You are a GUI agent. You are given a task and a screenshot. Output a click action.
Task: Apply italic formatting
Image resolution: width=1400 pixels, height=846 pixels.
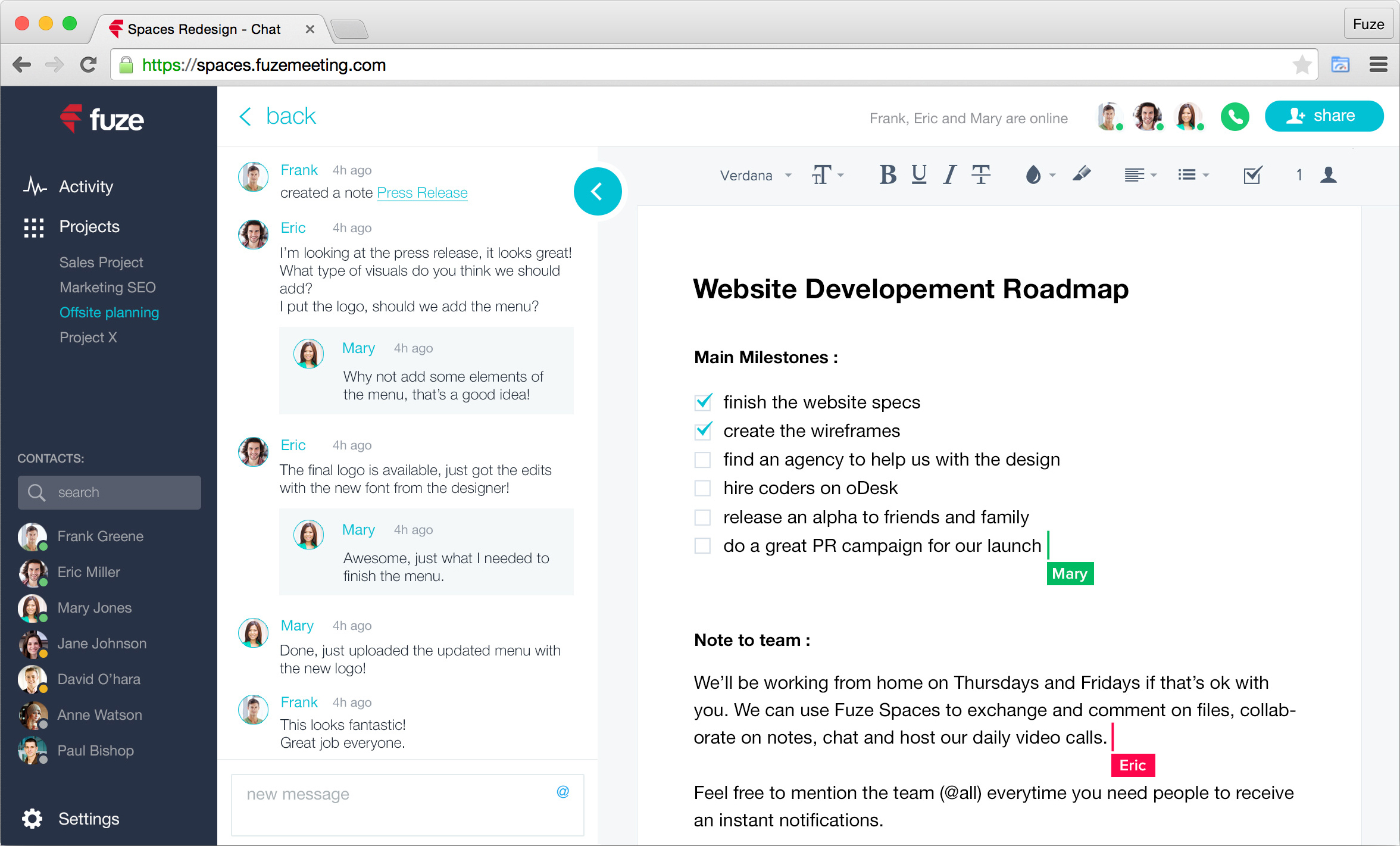click(x=950, y=175)
